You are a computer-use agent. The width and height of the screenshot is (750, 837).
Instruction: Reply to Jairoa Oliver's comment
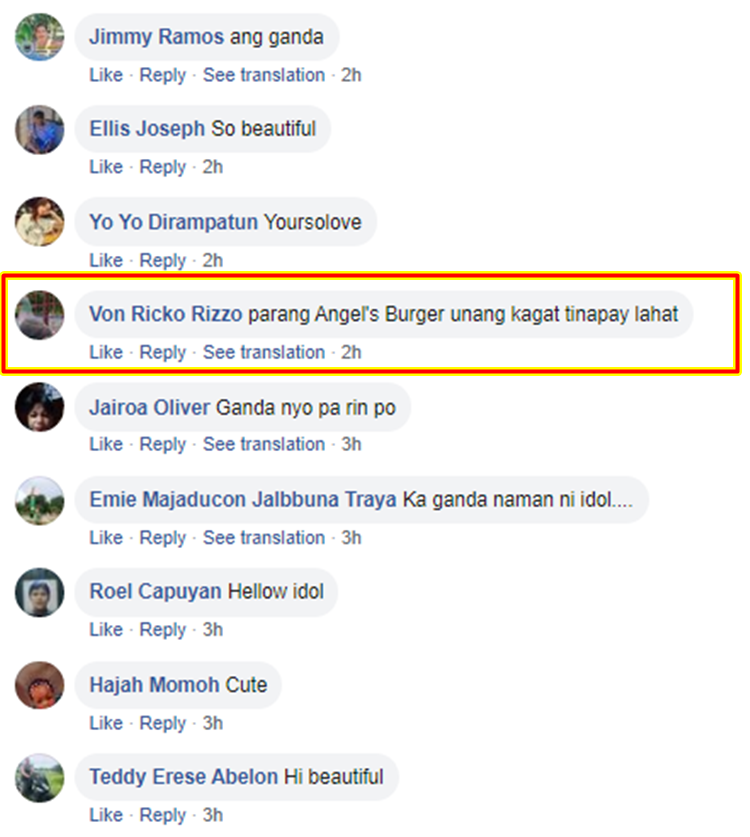(162, 444)
